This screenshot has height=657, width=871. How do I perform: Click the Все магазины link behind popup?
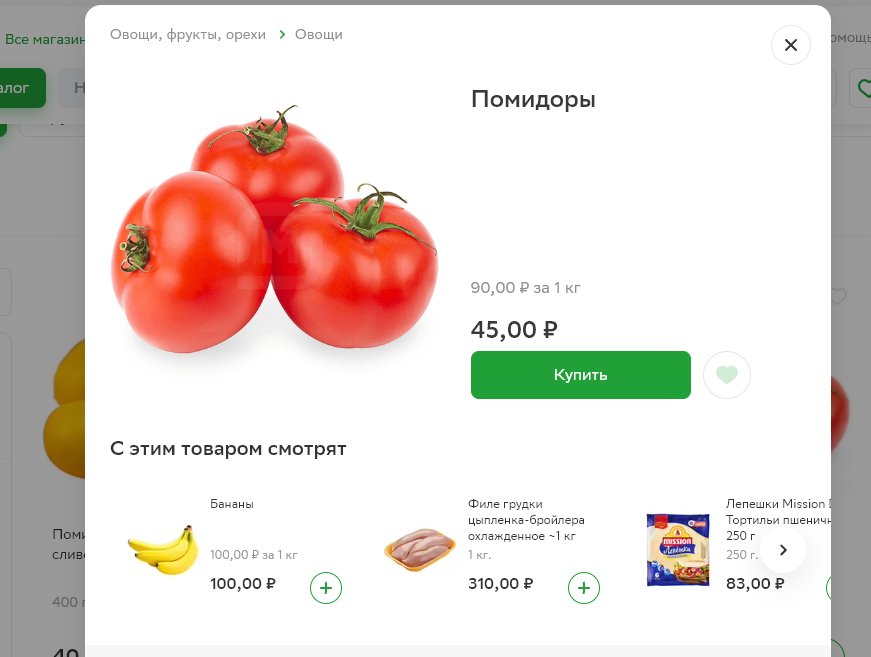point(45,39)
